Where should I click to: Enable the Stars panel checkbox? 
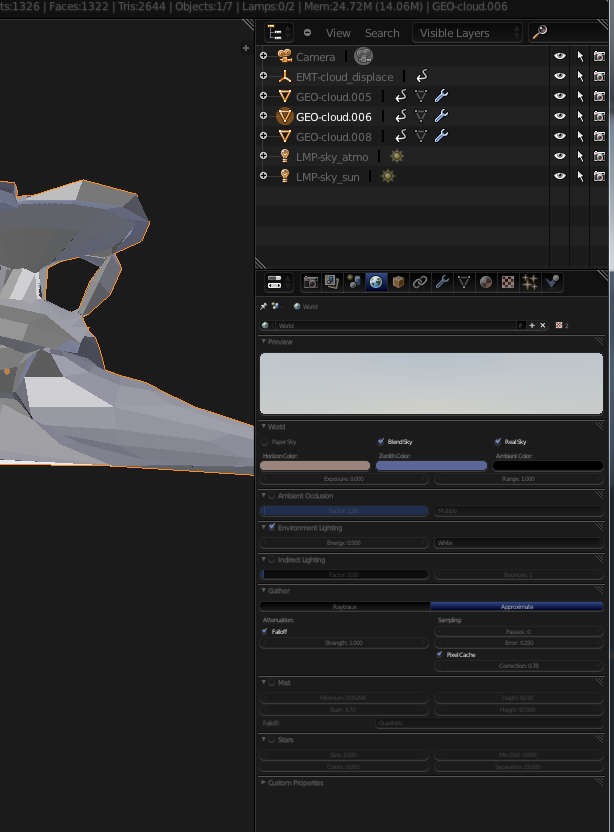coord(272,739)
